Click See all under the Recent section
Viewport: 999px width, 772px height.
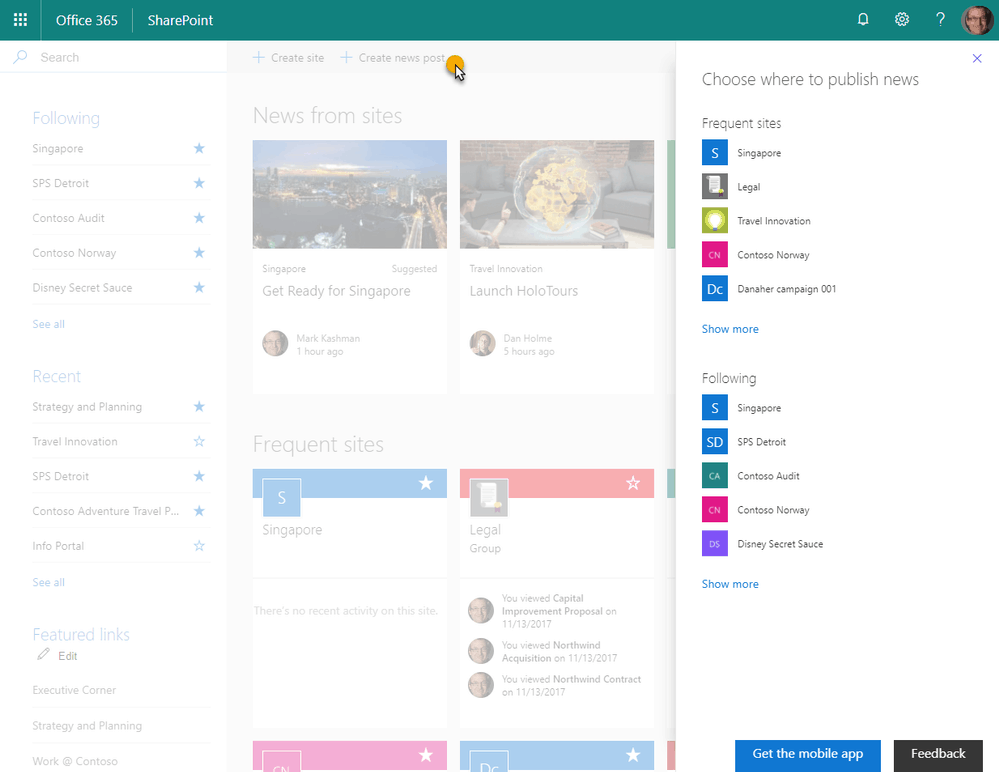click(x=49, y=582)
